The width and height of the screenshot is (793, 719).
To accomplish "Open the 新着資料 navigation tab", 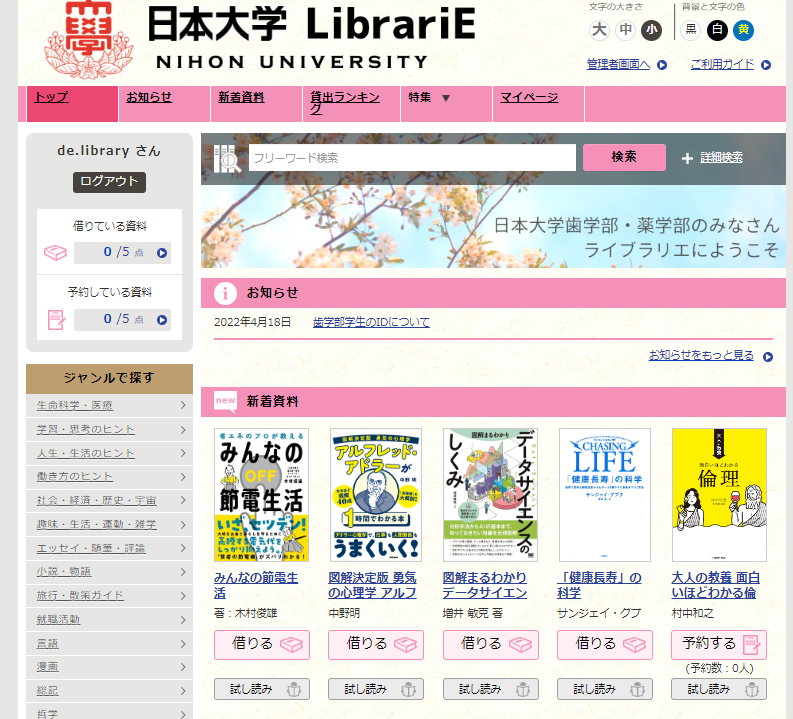I will [x=256, y=104].
